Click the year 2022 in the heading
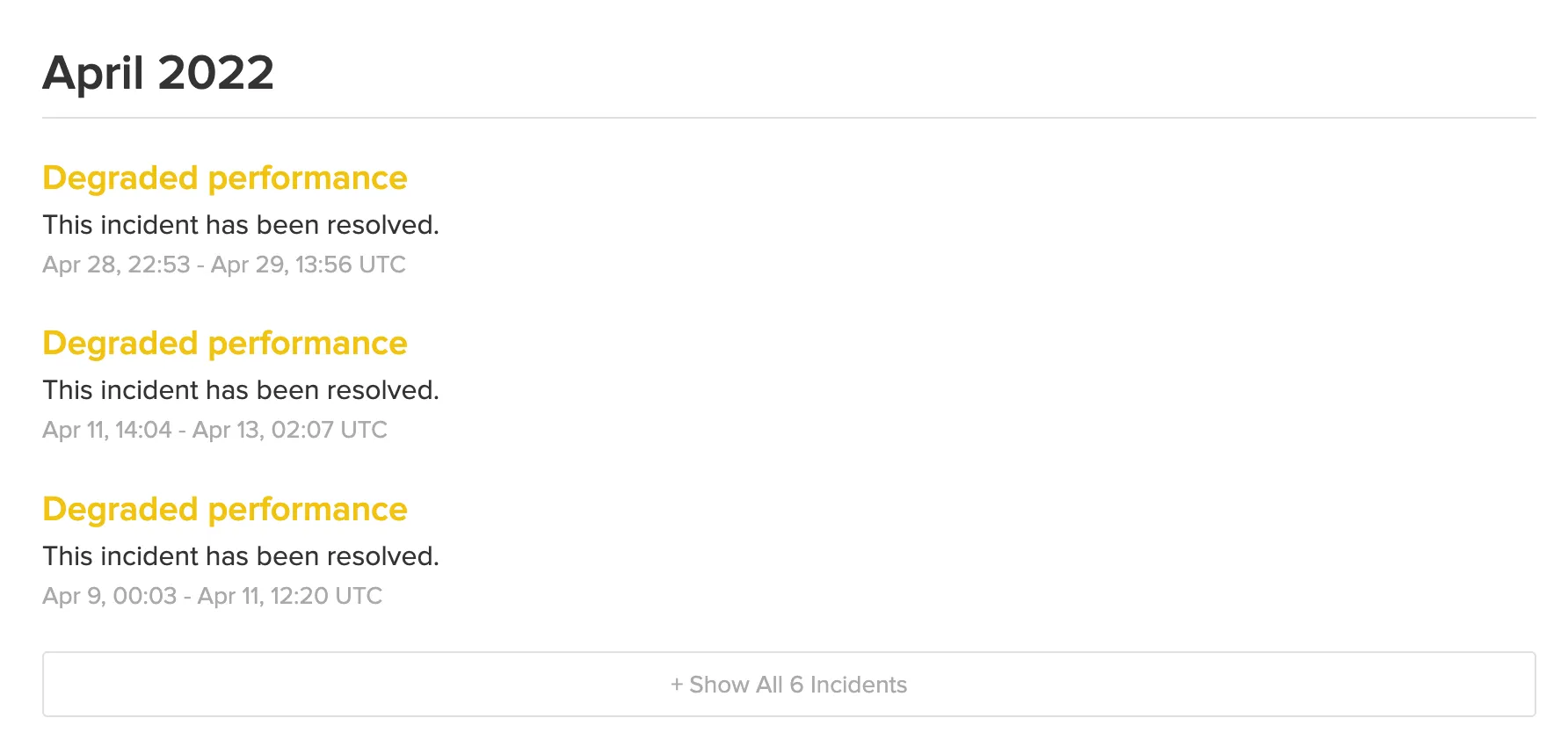Screen dimensions: 1568x740 (x=216, y=72)
